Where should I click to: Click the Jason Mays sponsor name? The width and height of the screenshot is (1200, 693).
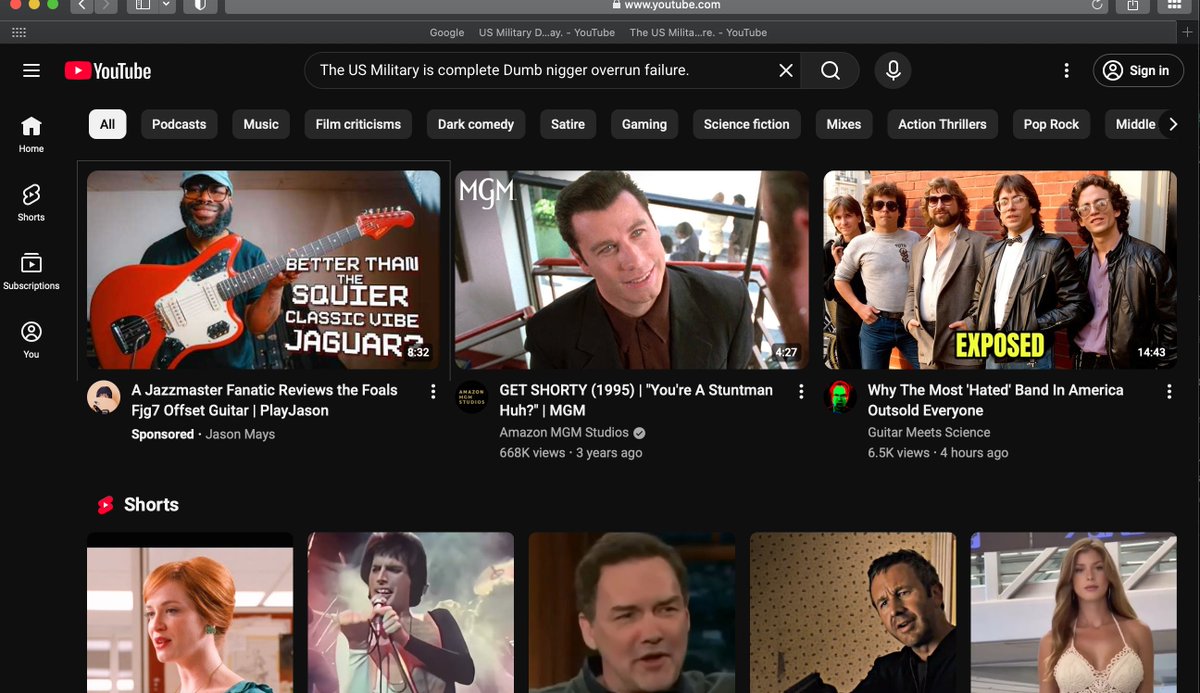(240, 435)
